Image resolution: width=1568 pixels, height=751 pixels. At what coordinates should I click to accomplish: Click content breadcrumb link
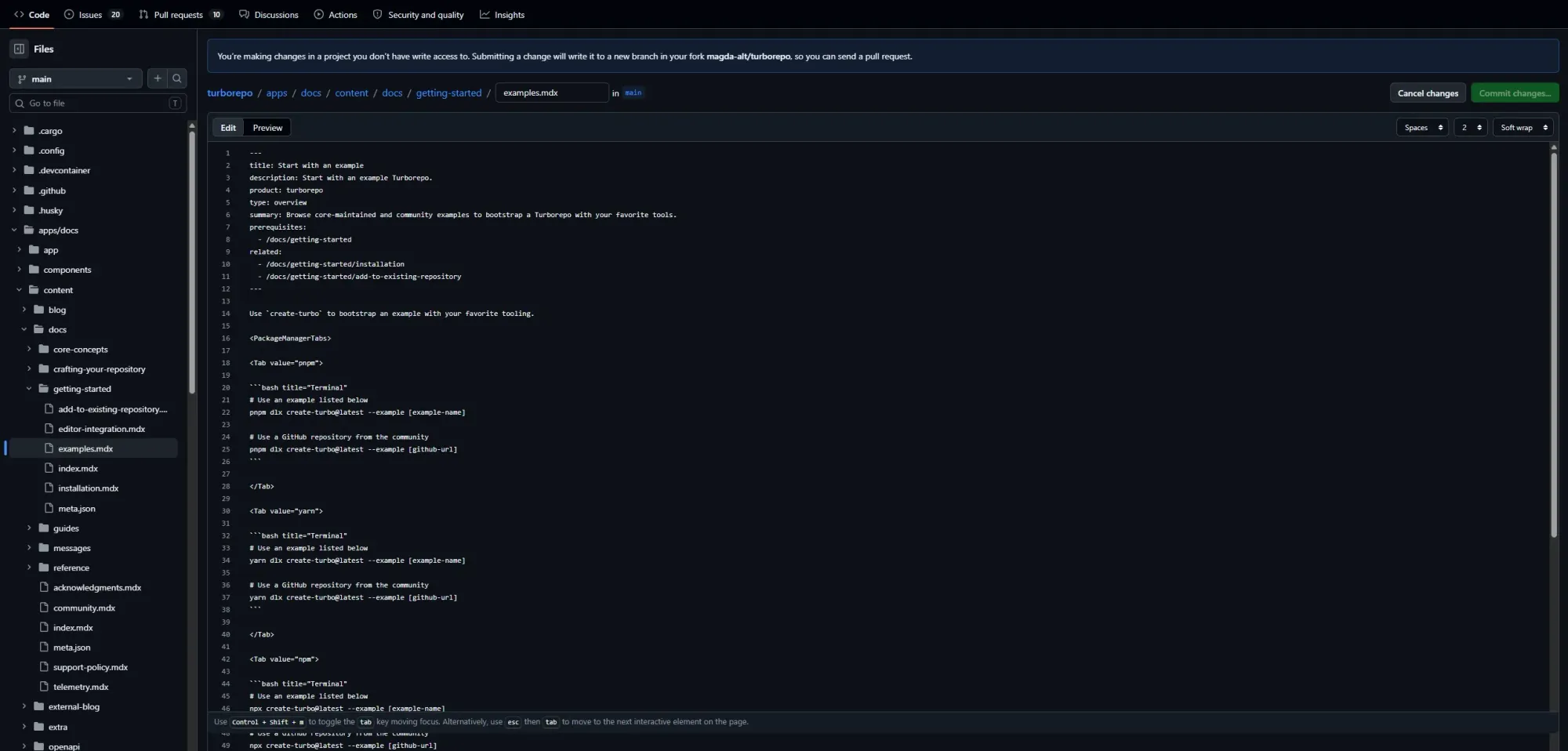351,93
